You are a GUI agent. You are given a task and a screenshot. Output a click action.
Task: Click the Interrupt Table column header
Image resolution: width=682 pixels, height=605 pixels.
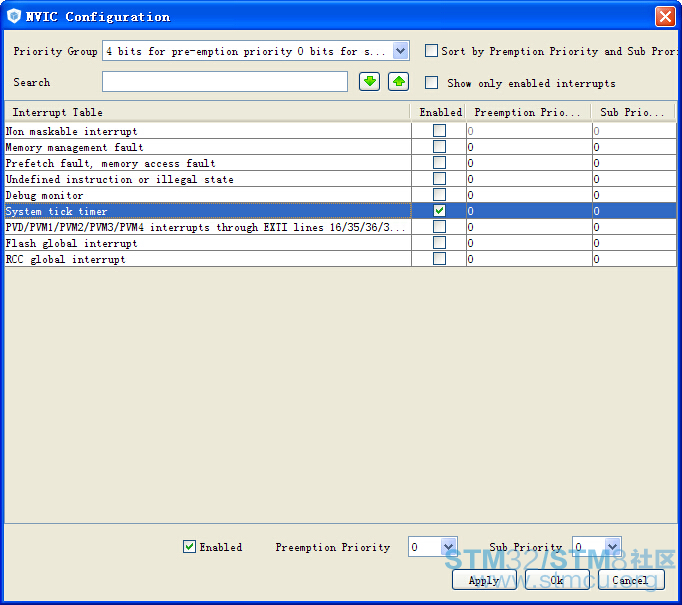[207, 112]
